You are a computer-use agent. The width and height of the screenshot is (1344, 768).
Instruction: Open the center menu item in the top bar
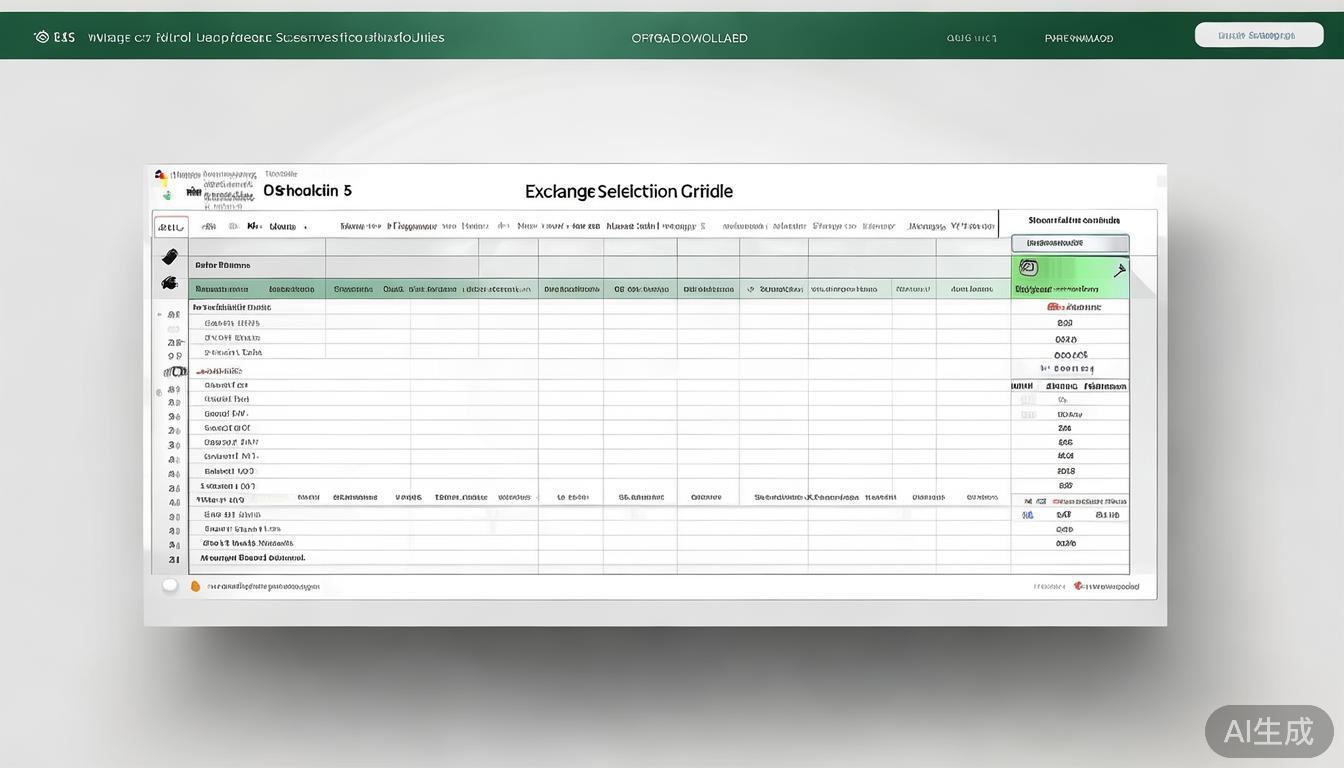689,38
